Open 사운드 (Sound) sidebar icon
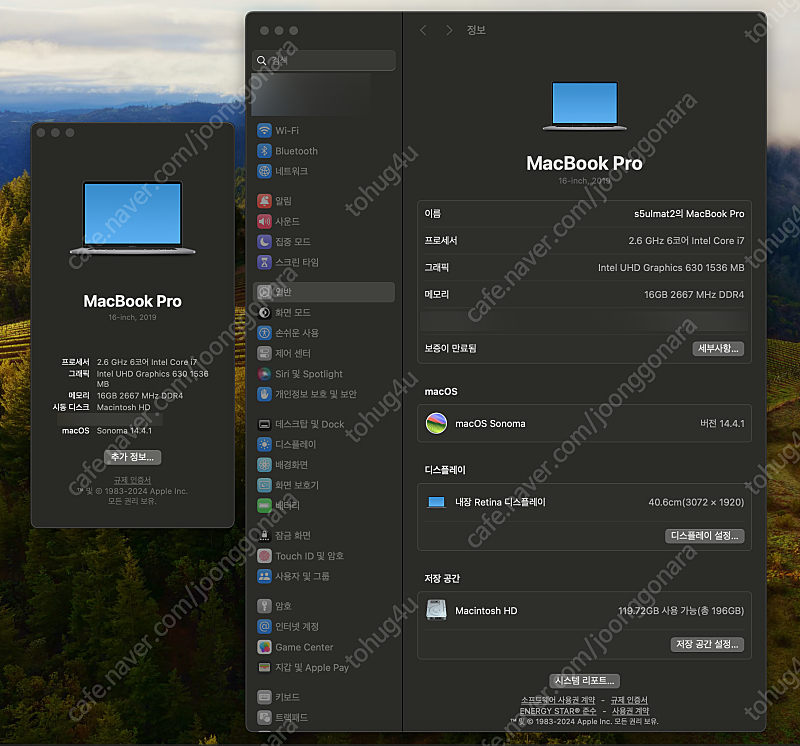Viewport: 800px width, 746px height. (264, 221)
